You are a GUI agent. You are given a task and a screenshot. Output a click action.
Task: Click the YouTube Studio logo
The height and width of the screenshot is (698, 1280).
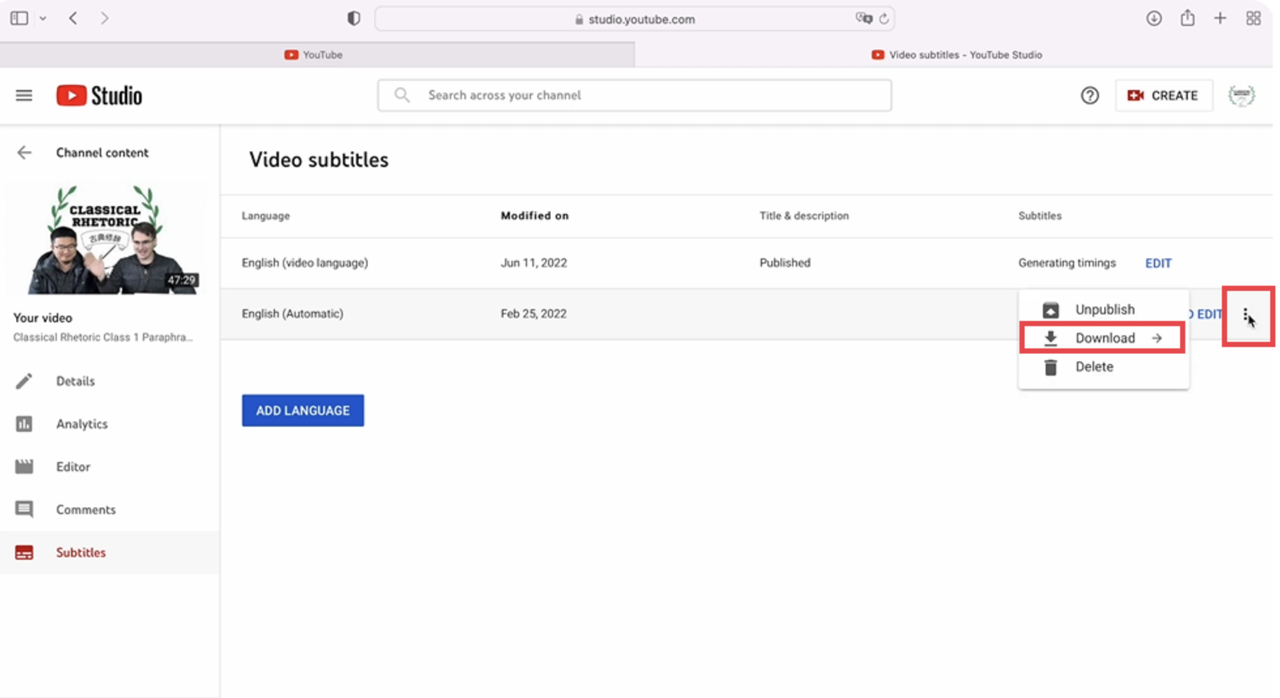pos(99,96)
